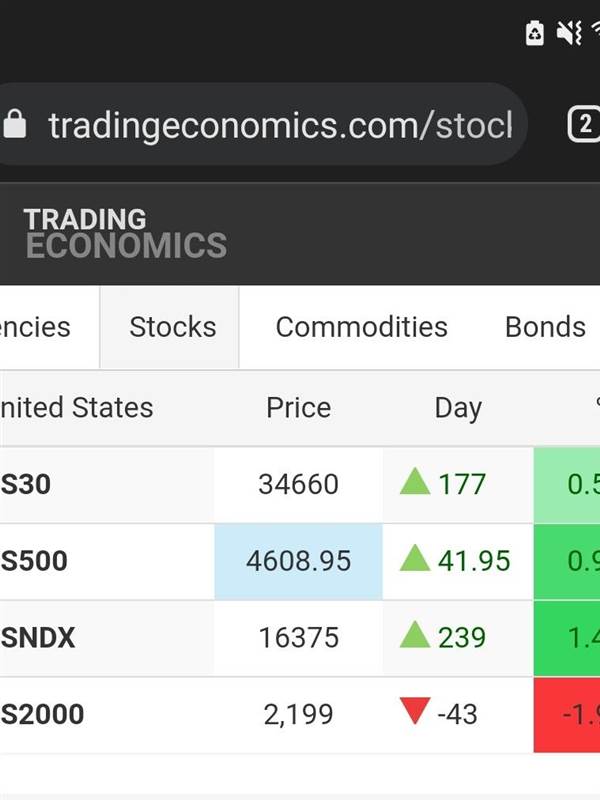Image resolution: width=600 pixels, height=800 pixels.
Task: Open the USNDX index link
Action: [x=37, y=637]
